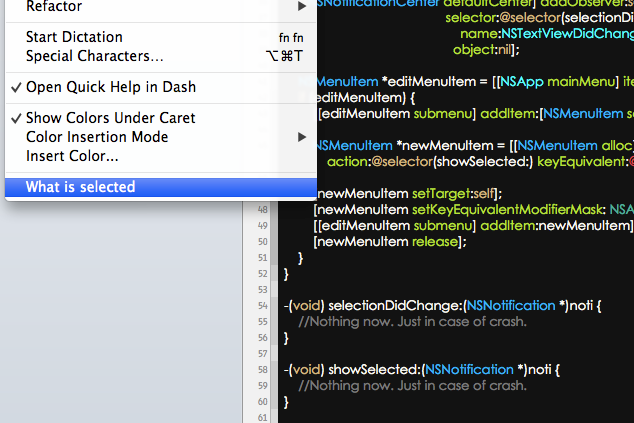634x423 pixels.
Task: Expand Color Insertion Mode submenu arrow
Action: tap(302, 137)
